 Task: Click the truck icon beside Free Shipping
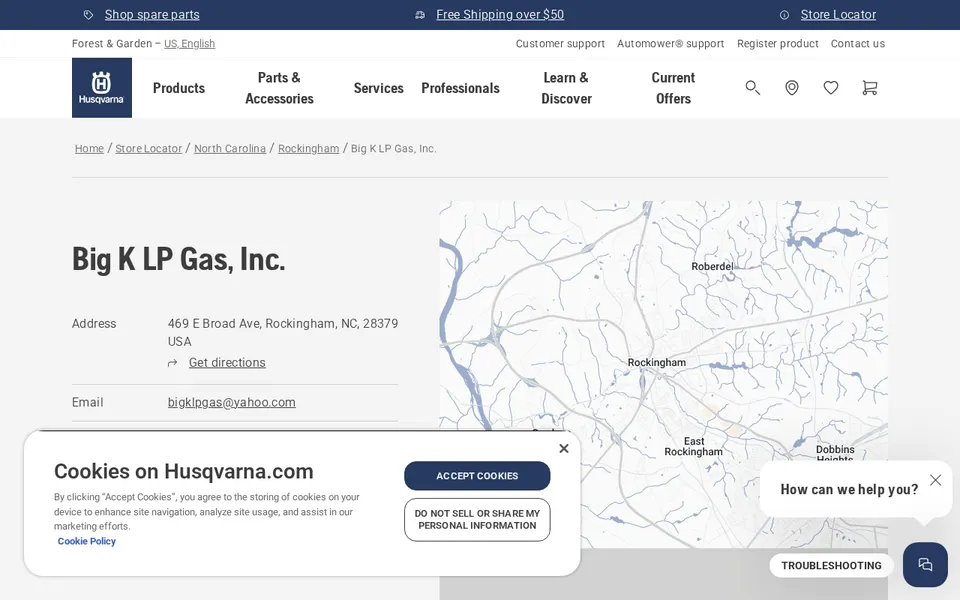point(420,15)
